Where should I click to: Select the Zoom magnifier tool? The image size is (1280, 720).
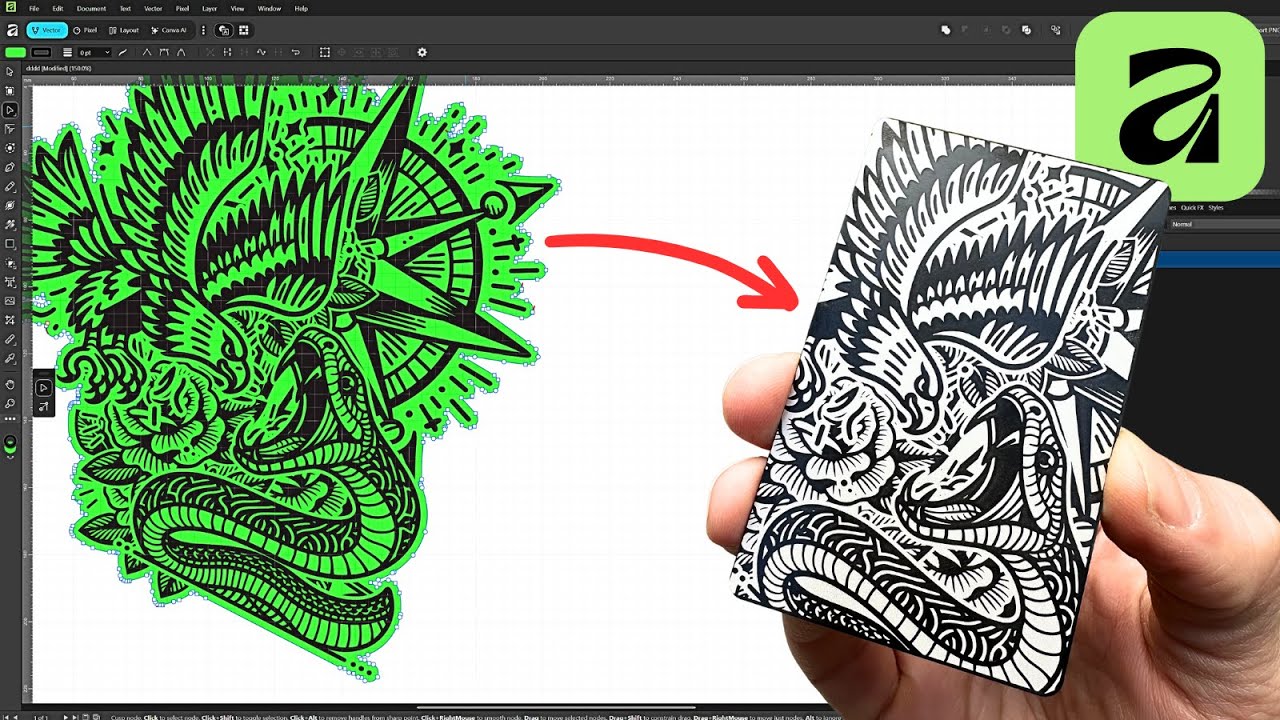coord(10,403)
